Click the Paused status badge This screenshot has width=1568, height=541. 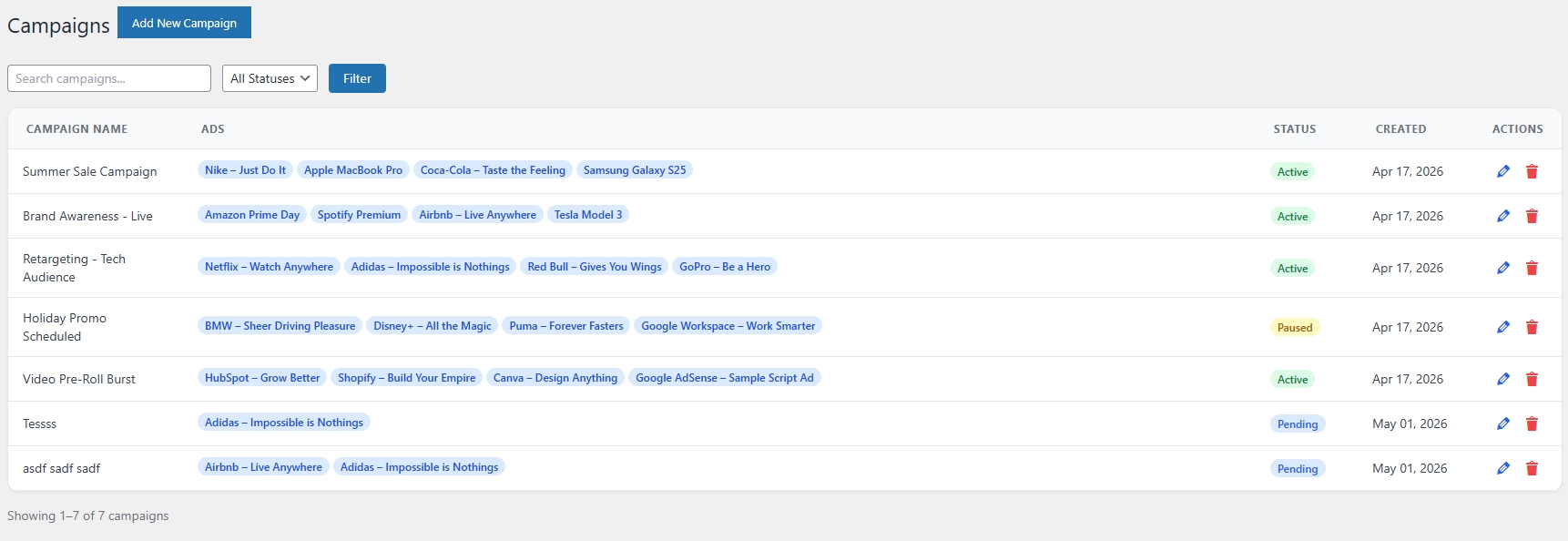[1295, 328]
